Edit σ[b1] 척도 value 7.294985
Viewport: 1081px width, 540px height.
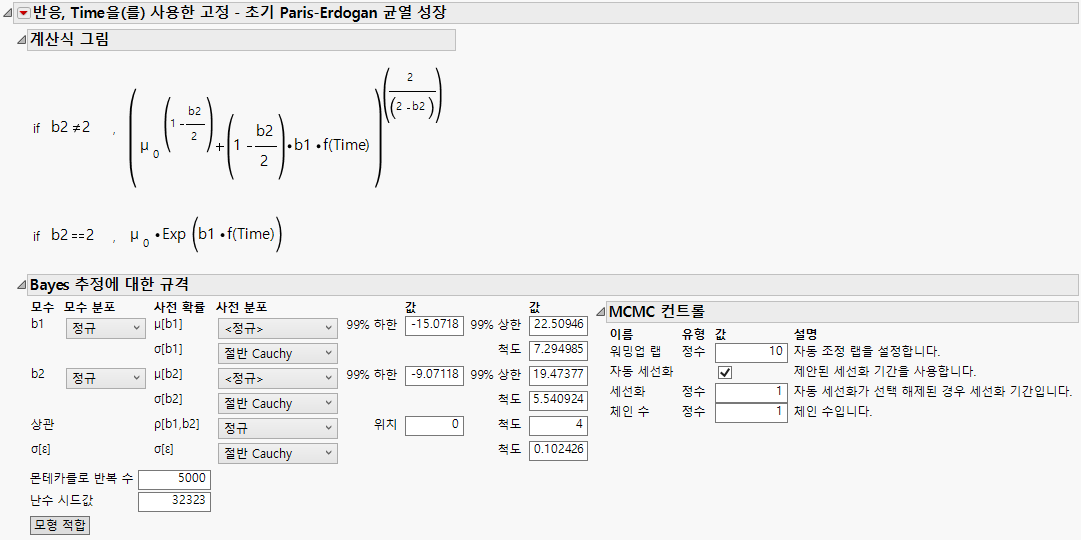click(558, 350)
